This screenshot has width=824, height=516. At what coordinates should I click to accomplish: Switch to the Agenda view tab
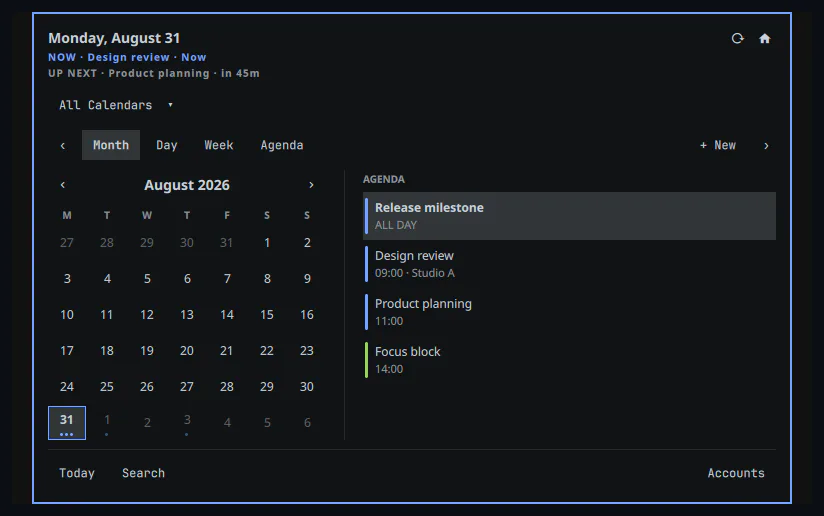282,145
